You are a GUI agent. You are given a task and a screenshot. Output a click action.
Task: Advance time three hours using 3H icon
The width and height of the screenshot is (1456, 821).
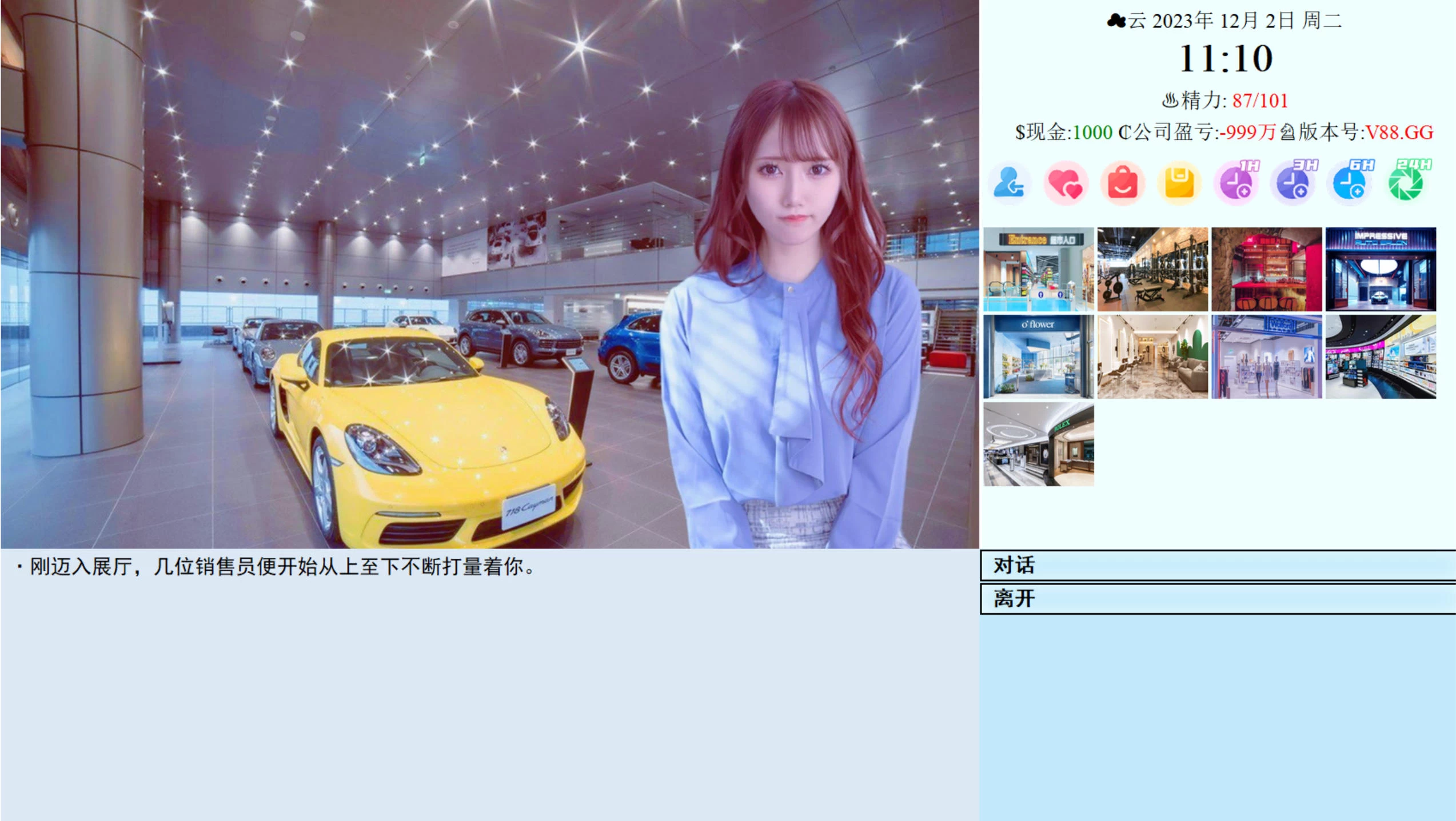click(x=1292, y=183)
